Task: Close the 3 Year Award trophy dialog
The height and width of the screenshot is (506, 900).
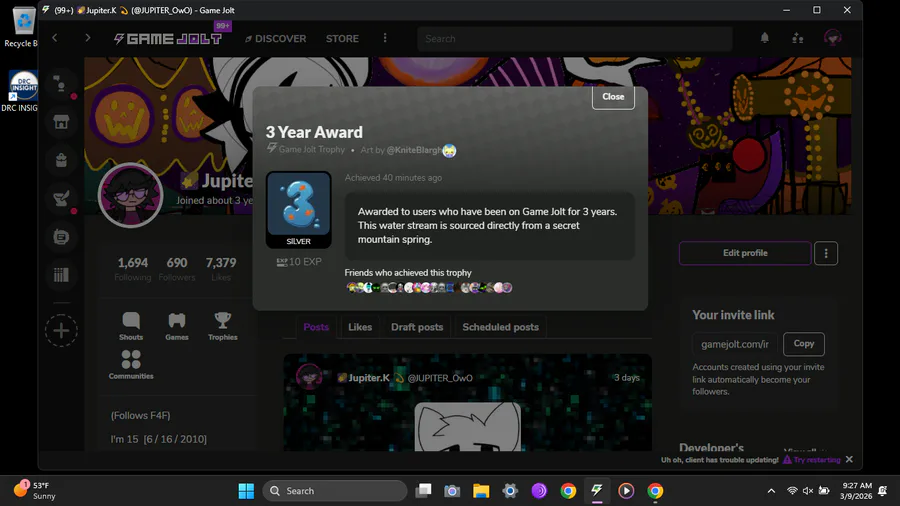Action: coord(613,97)
